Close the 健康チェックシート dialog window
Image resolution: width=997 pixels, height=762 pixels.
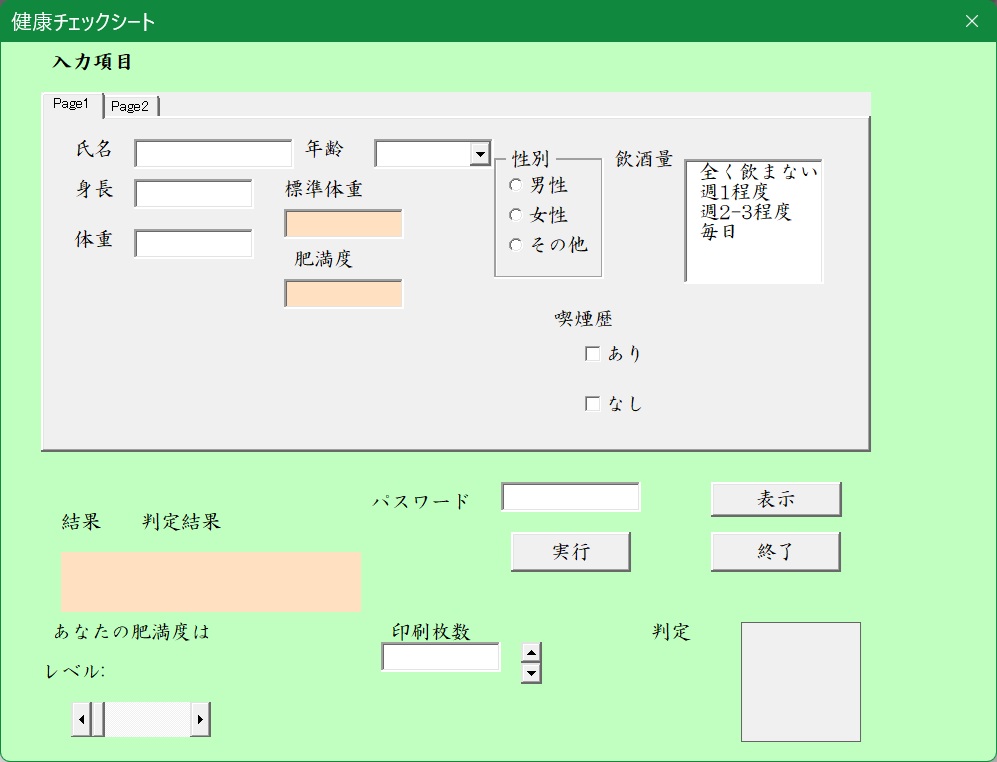971,21
